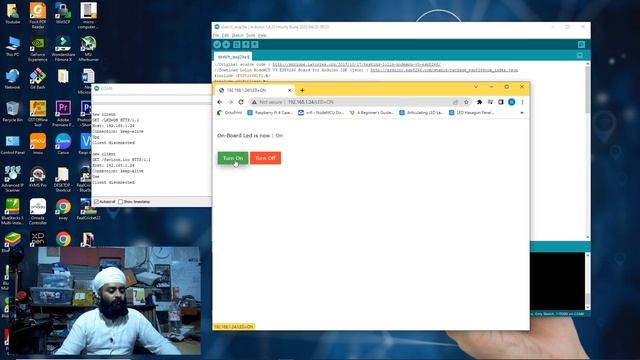Open the LED Hexagon Panel bookmark

tap(471, 113)
